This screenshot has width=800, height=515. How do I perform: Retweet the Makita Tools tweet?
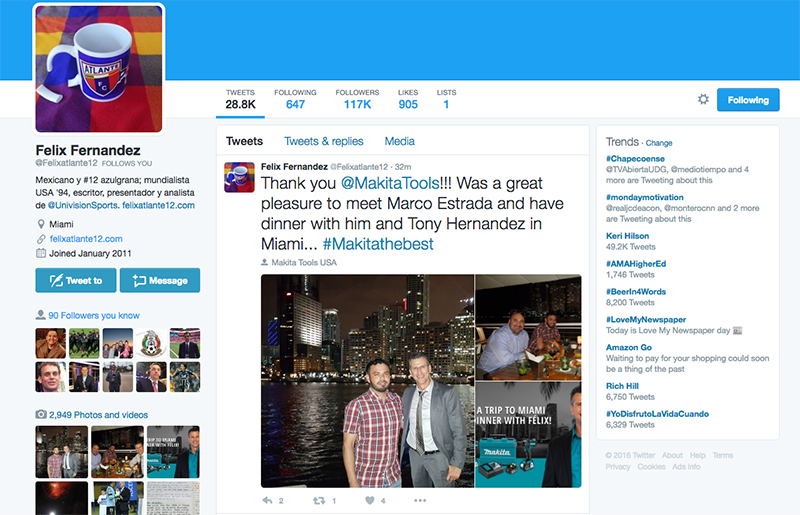(x=319, y=501)
